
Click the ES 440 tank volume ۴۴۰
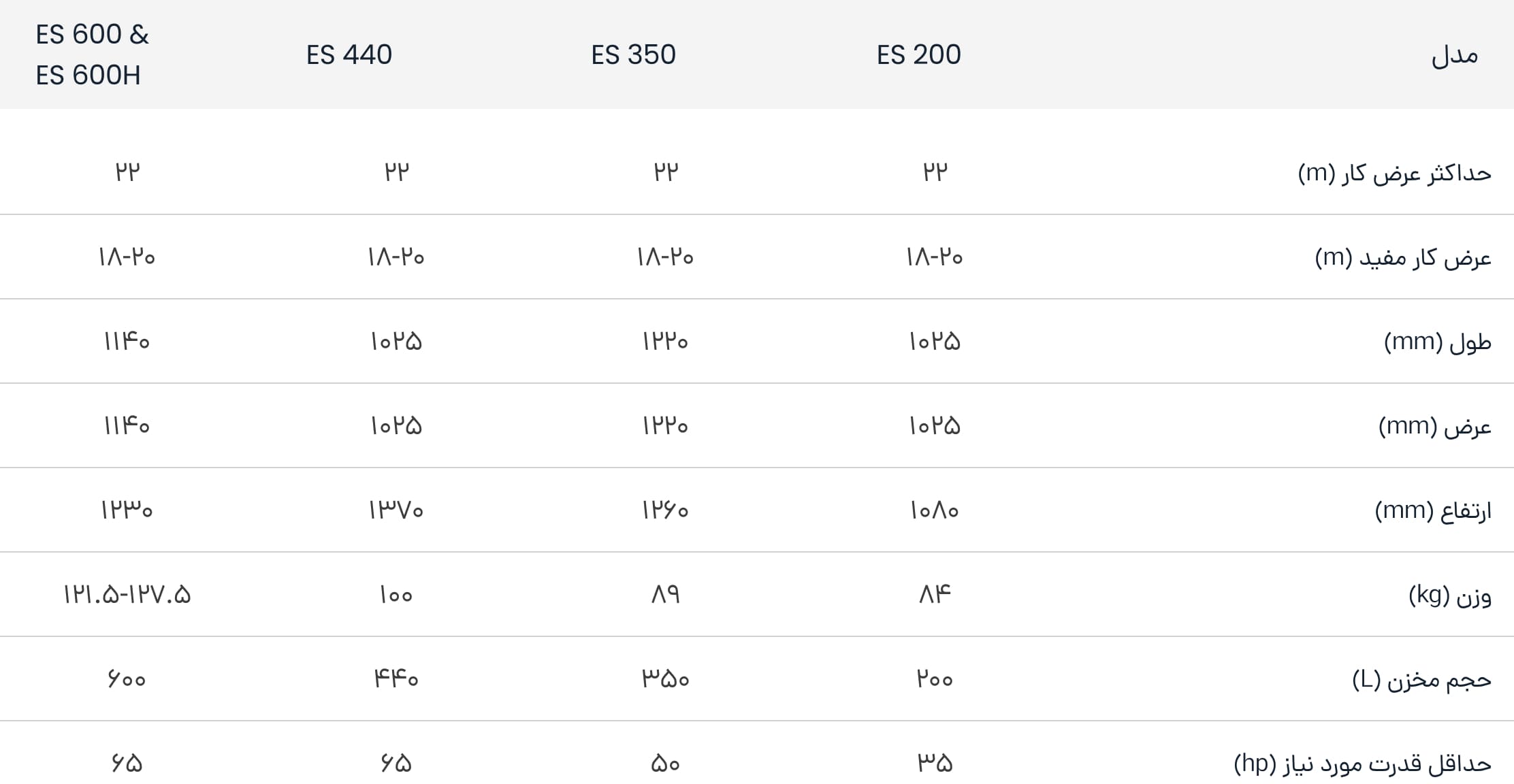click(396, 679)
